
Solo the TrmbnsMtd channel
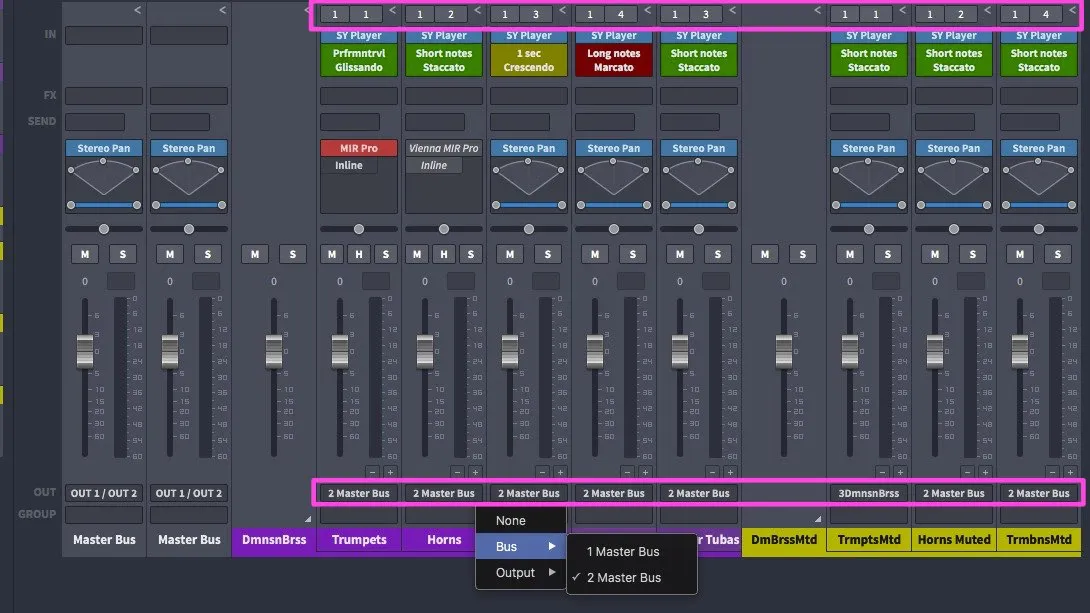click(x=1057, y=254)
